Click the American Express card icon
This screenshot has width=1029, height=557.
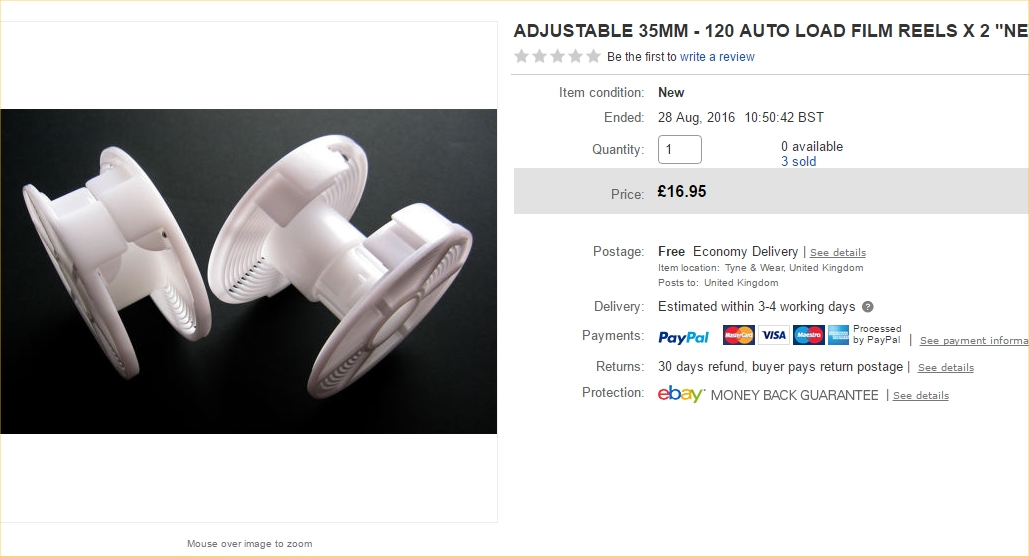[x=838, y=335]
